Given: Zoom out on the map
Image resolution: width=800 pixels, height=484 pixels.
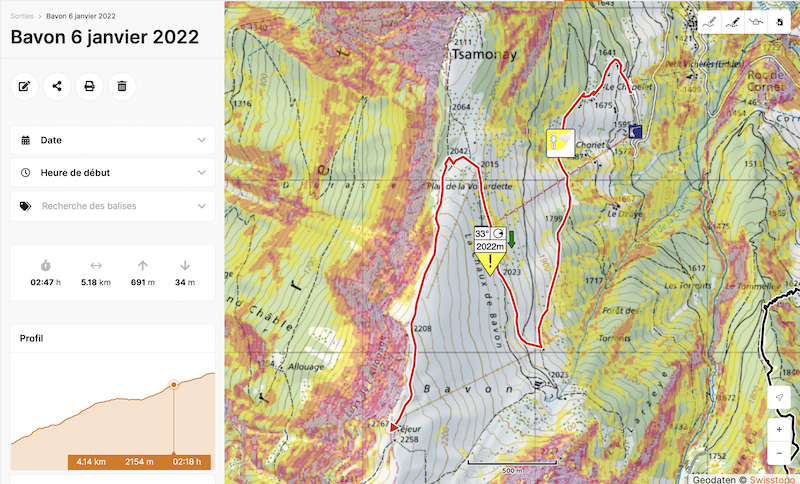Looking at the screenshot, I should (780, 453).
